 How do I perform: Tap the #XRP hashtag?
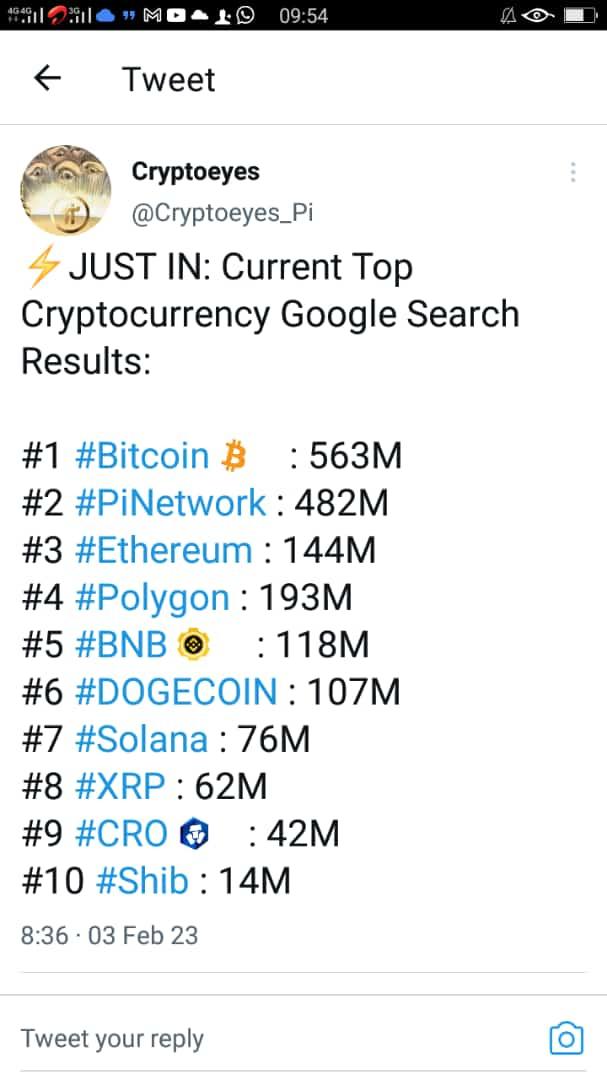(120, 787)
